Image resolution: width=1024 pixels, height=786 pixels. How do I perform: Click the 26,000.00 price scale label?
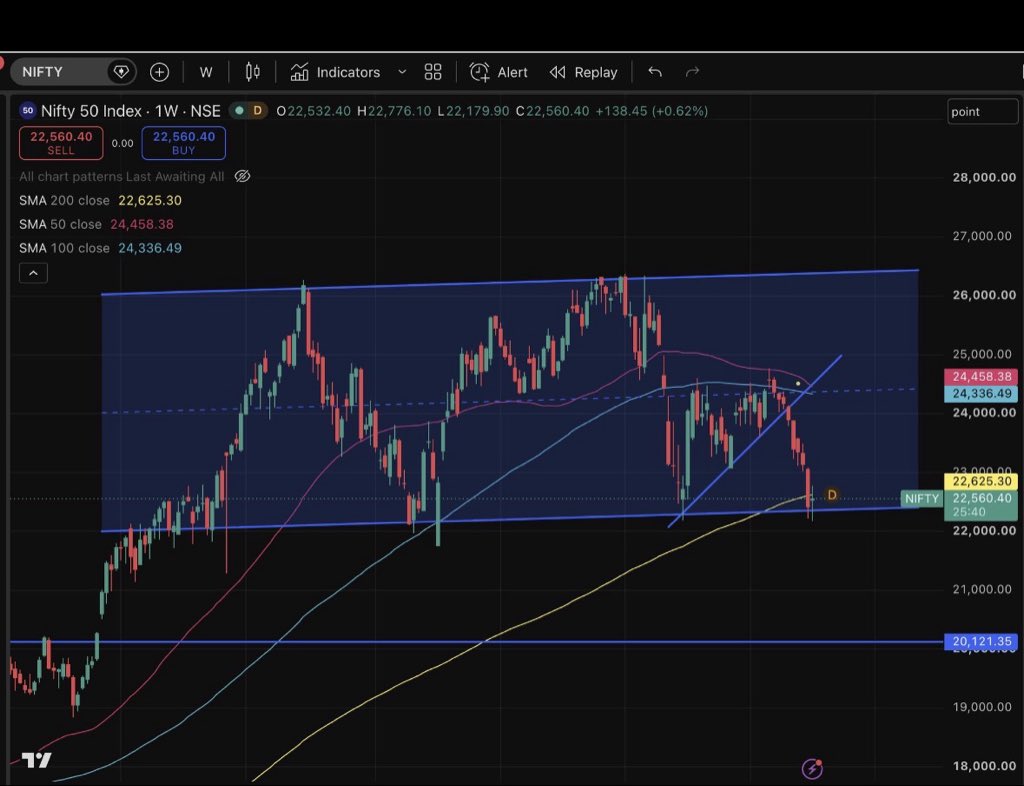tap(984, 294)
